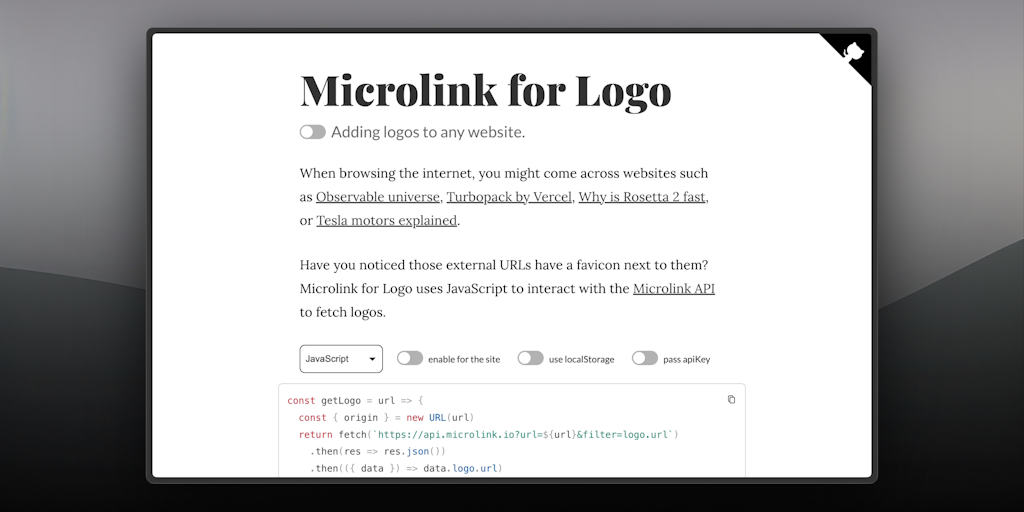Turn on 'enable for the site' toggle

tap(410, 358)
